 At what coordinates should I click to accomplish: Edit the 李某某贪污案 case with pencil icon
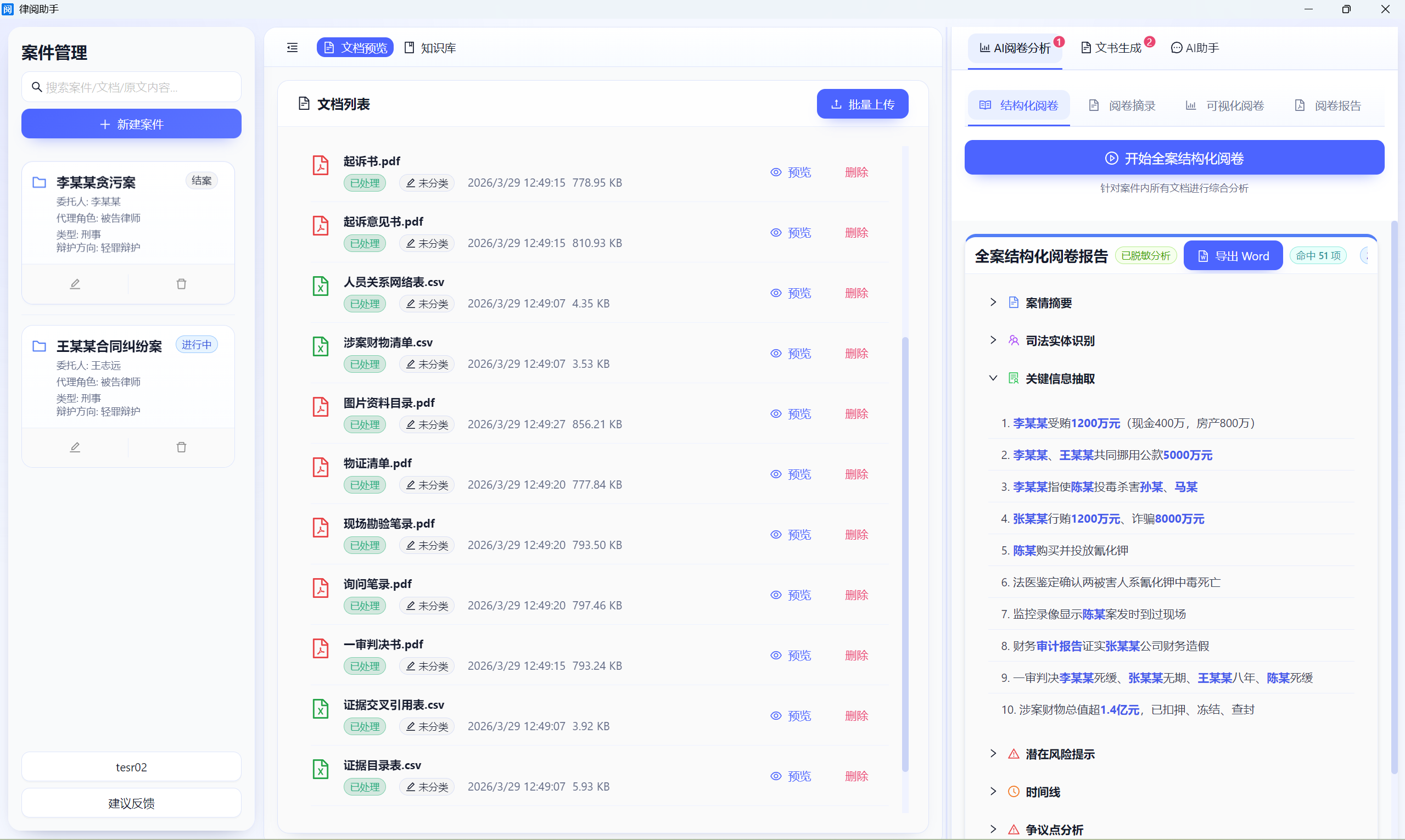(75, 284)
